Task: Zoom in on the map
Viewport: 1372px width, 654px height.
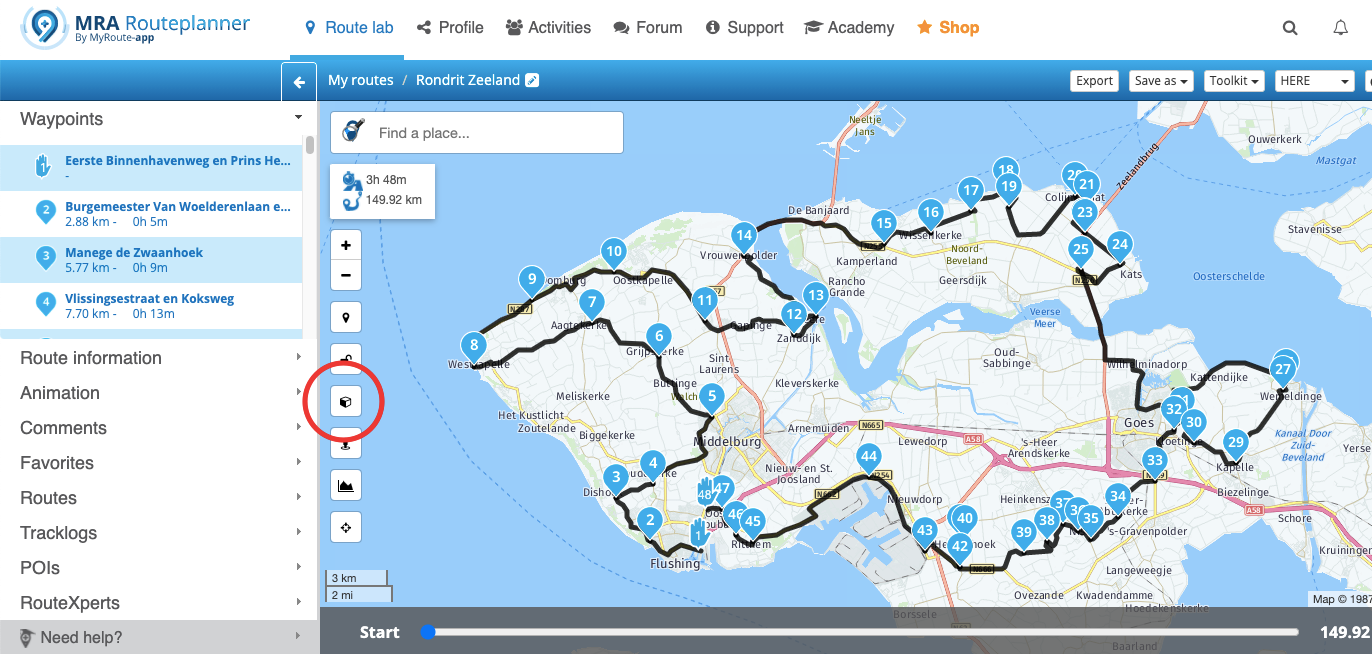Action: pos(346,245)
